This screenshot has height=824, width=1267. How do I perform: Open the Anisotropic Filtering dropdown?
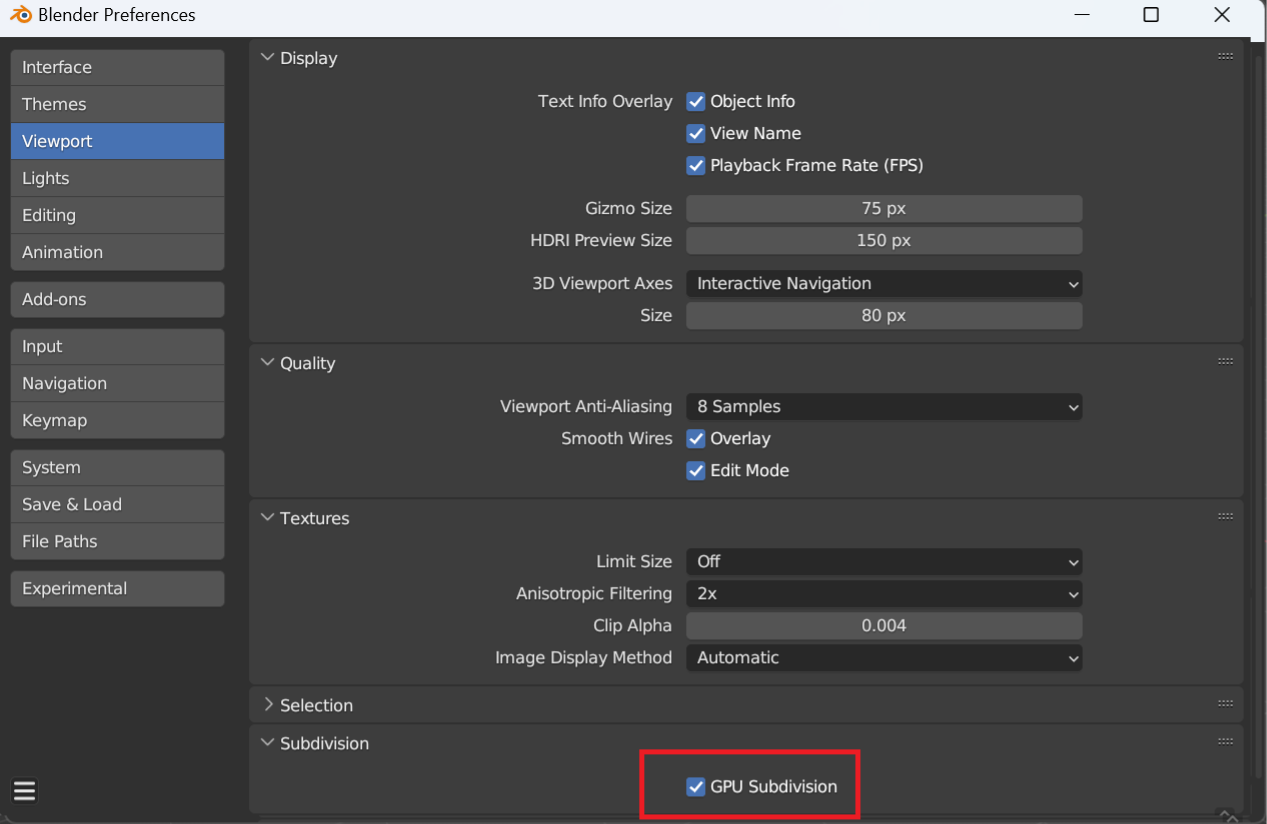tap(884, 593)
